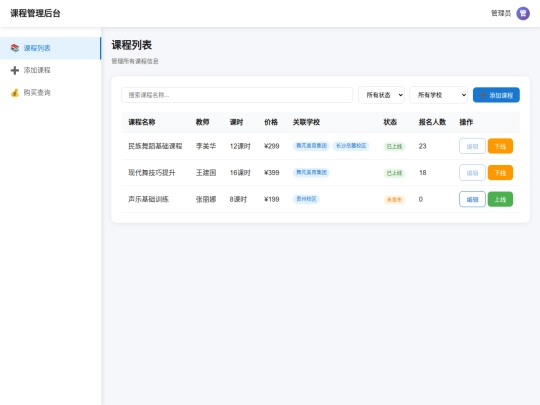The width and height of the screenshot is (540, 405).
Task: Open 课程列表 in the sidebar
Action: click(50, 48)
